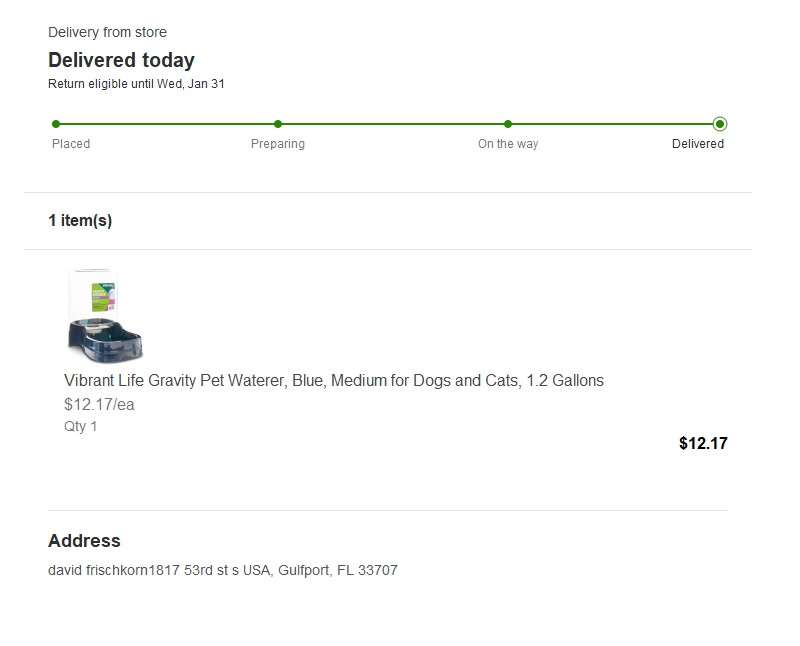Open the pet waterer product thumbnail

(x=105, y=316)
